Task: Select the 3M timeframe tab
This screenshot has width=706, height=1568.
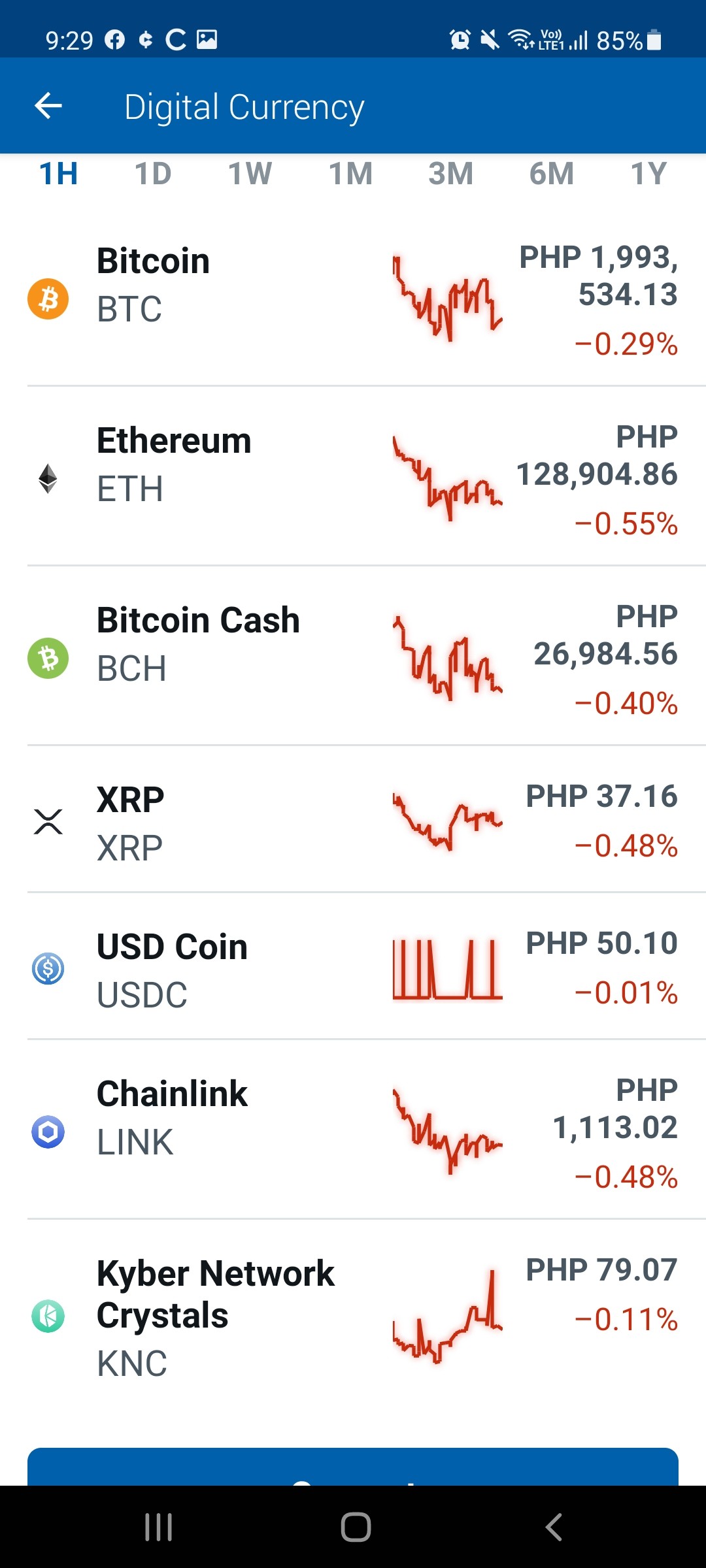Action: point(451,174)
